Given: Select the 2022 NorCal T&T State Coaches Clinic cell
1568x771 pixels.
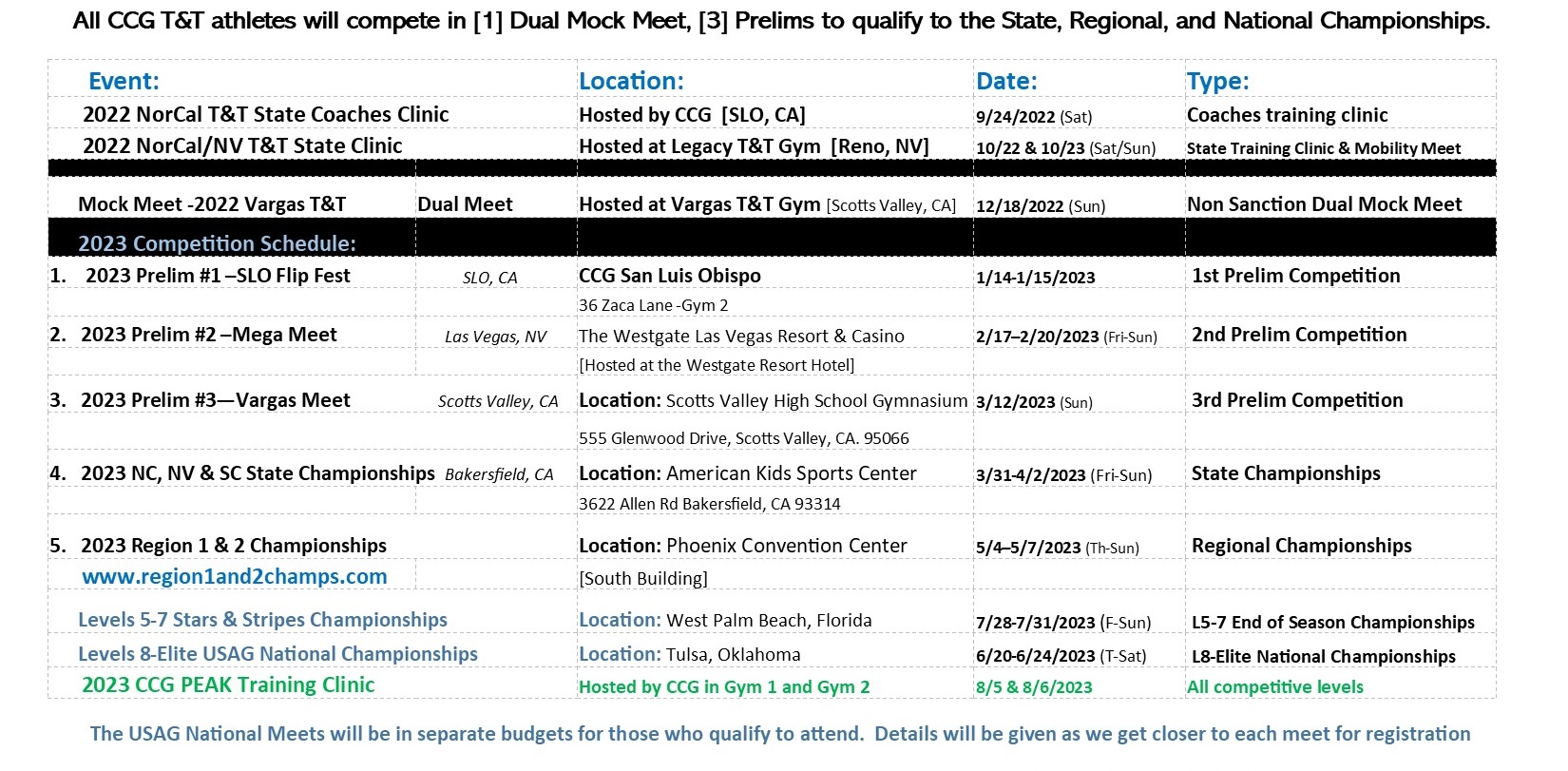Looking at the screenshot, I should tap(266, 114).
